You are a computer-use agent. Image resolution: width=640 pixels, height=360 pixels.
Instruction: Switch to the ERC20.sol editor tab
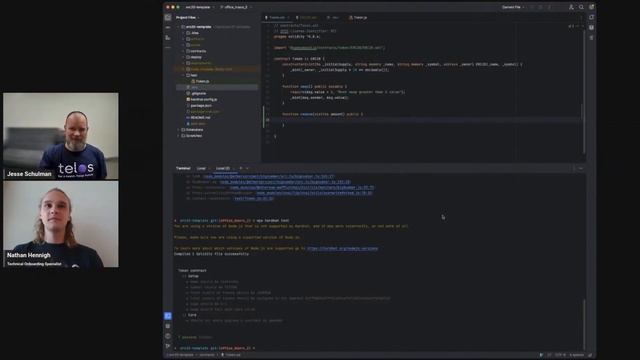pos(308,18)
